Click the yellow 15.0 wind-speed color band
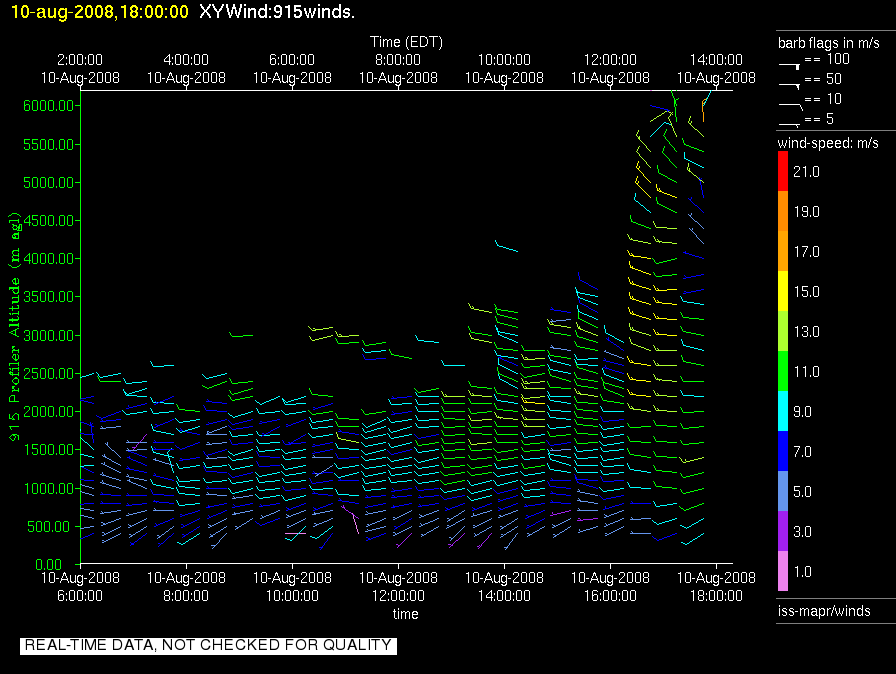This screenshot has width=896, height=674. (783, 291)
